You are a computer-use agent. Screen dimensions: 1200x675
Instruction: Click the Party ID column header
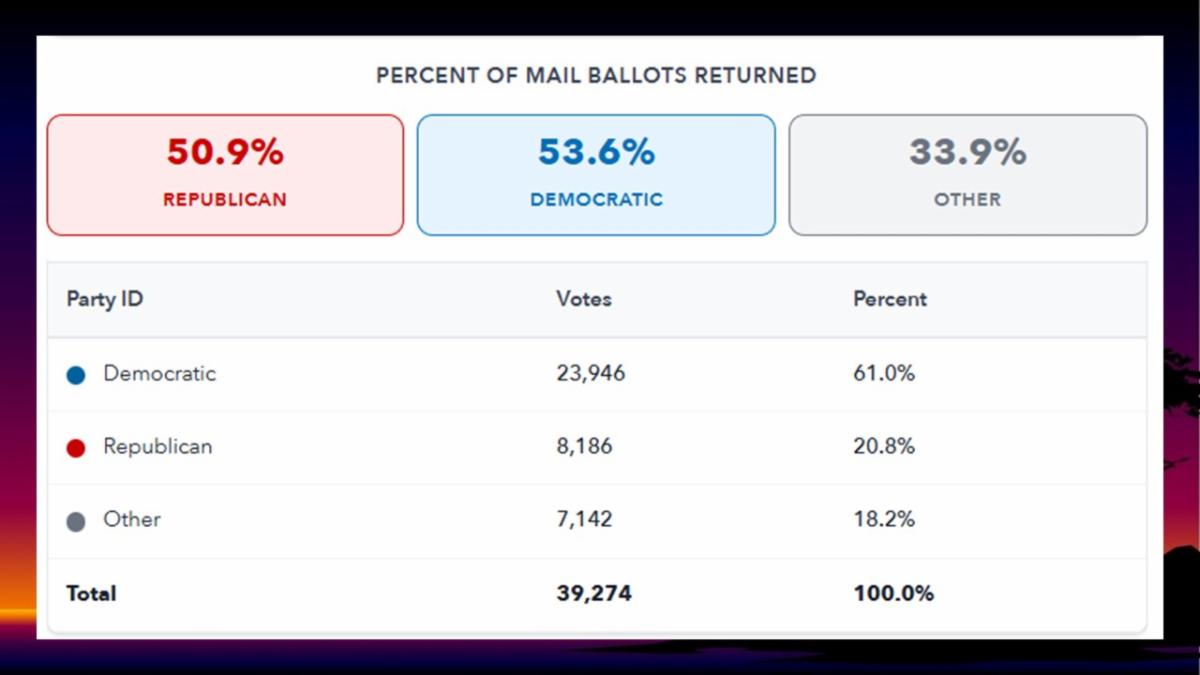[x=105, y=299]
